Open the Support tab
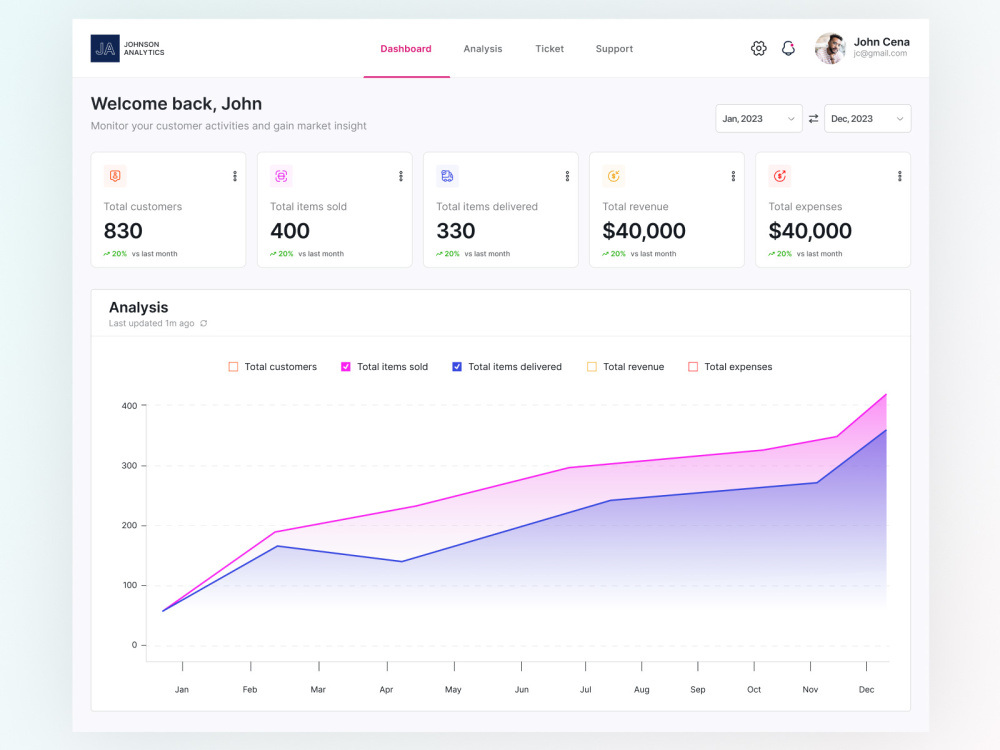 pos(614,48)
